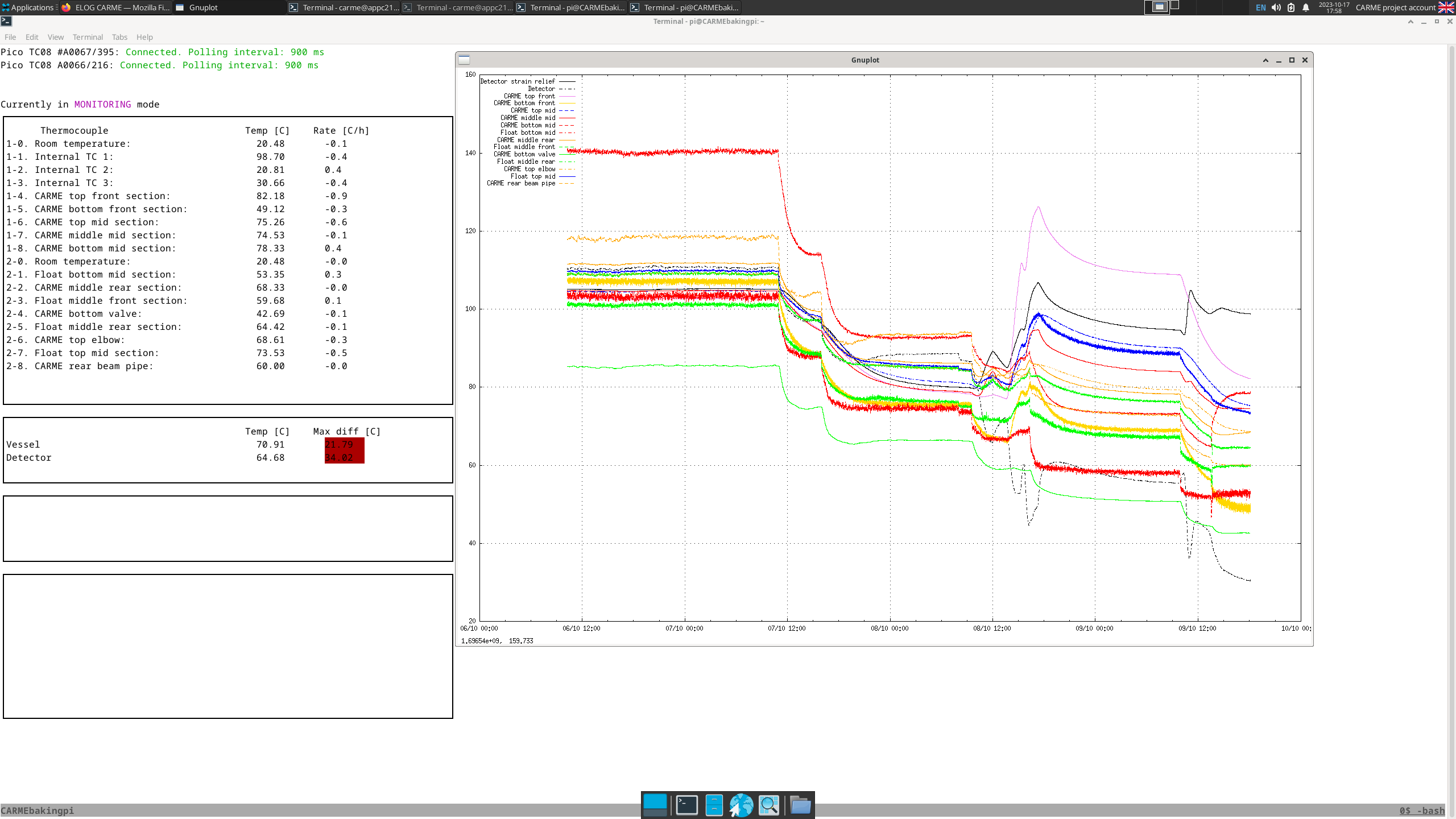The image size is (1456, 819).
Task: Switch to ELOG CARME Firefox window button
Action: 116,7
